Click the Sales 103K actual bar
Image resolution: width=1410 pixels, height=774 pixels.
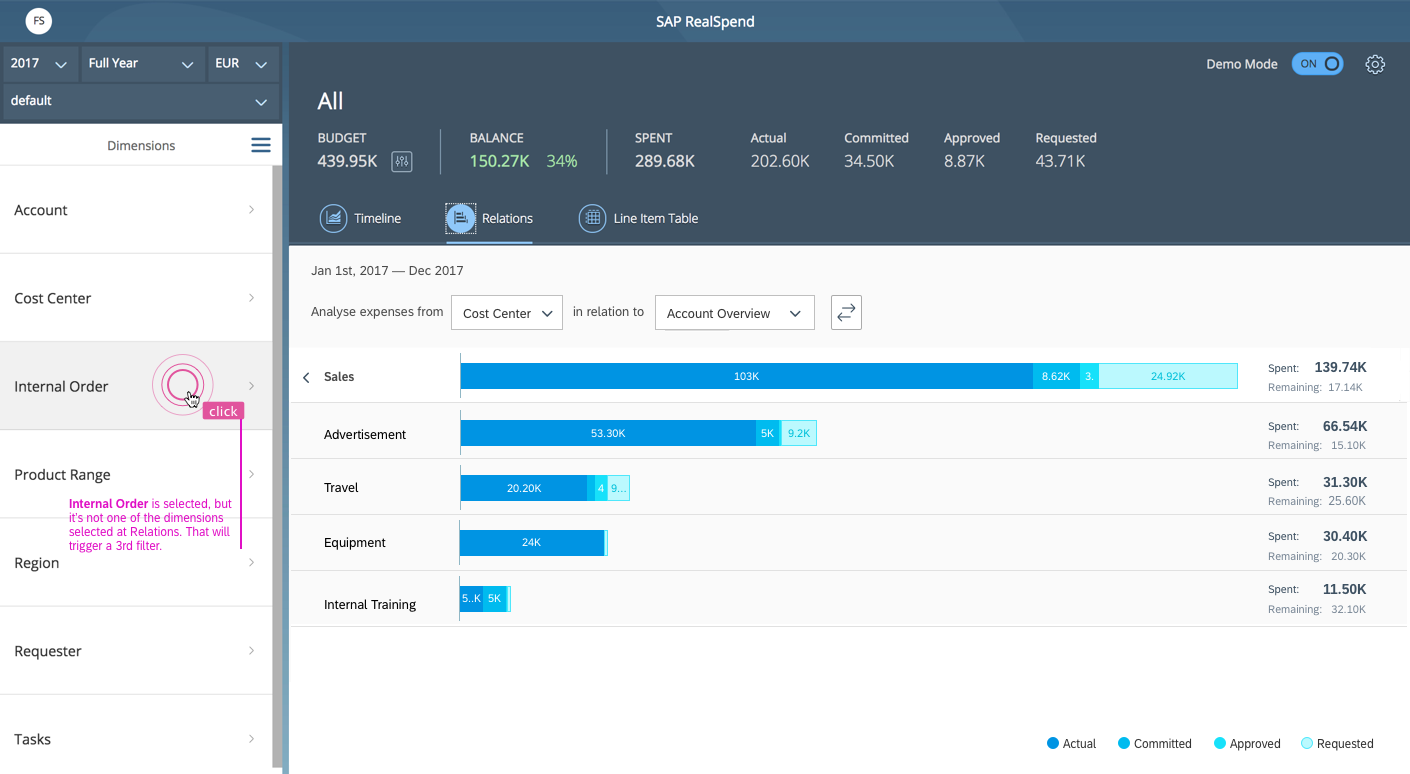click(747, 376)
